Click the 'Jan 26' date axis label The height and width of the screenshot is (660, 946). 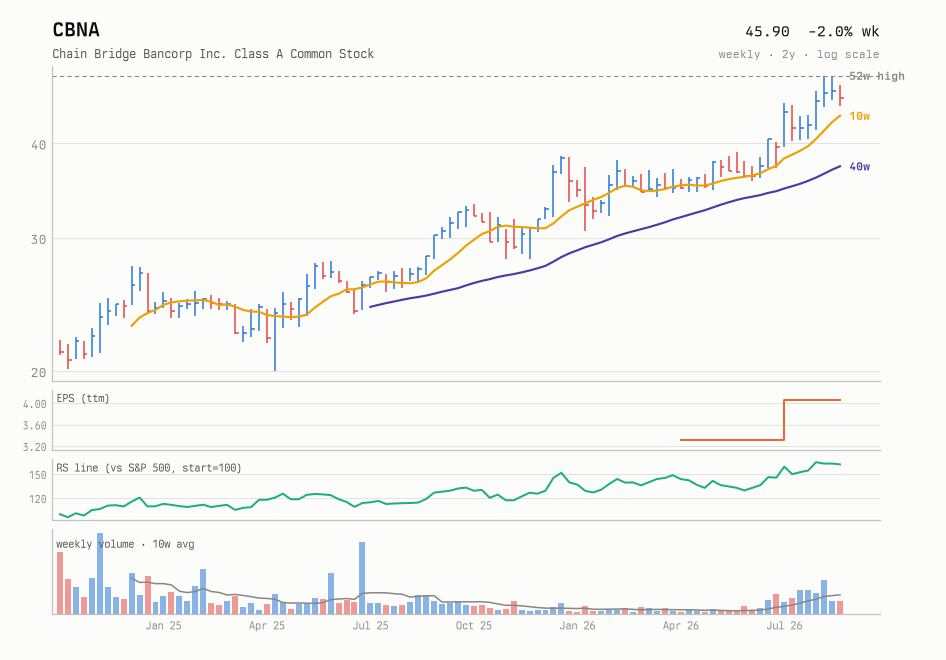point(577,626)
